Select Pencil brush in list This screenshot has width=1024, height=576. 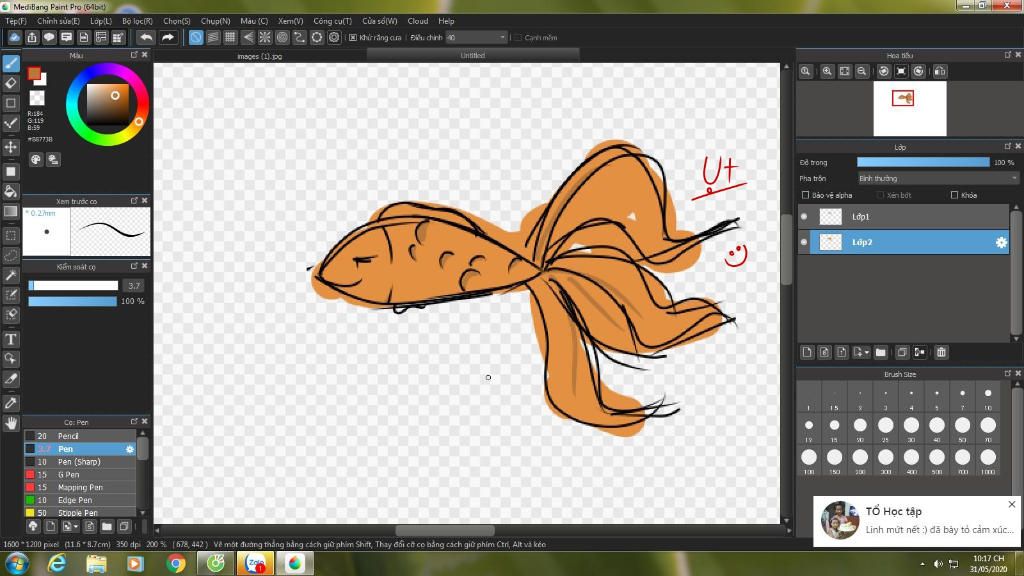[x=80, y=436]
